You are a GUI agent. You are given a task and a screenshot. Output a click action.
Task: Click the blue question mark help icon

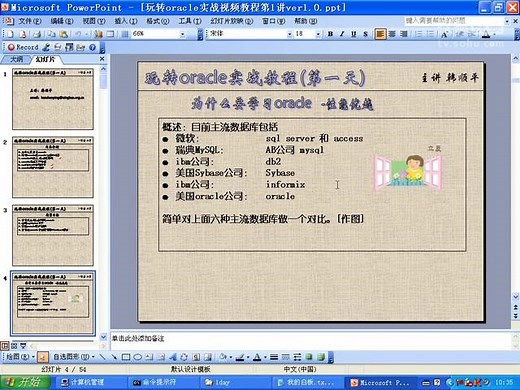[92, 48]
